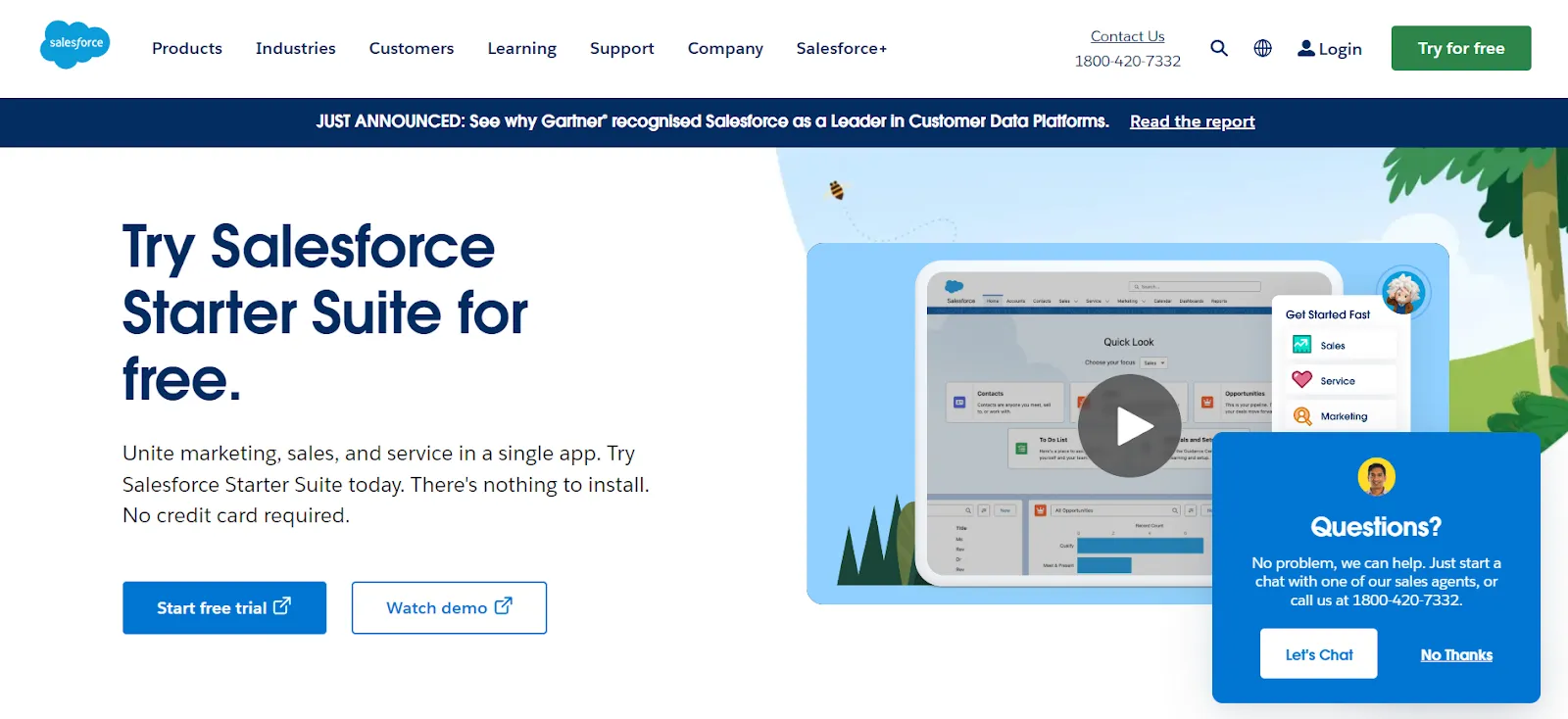Open the Read the report link
This screenshot has width=1568, height=719.
point(1193,121)
